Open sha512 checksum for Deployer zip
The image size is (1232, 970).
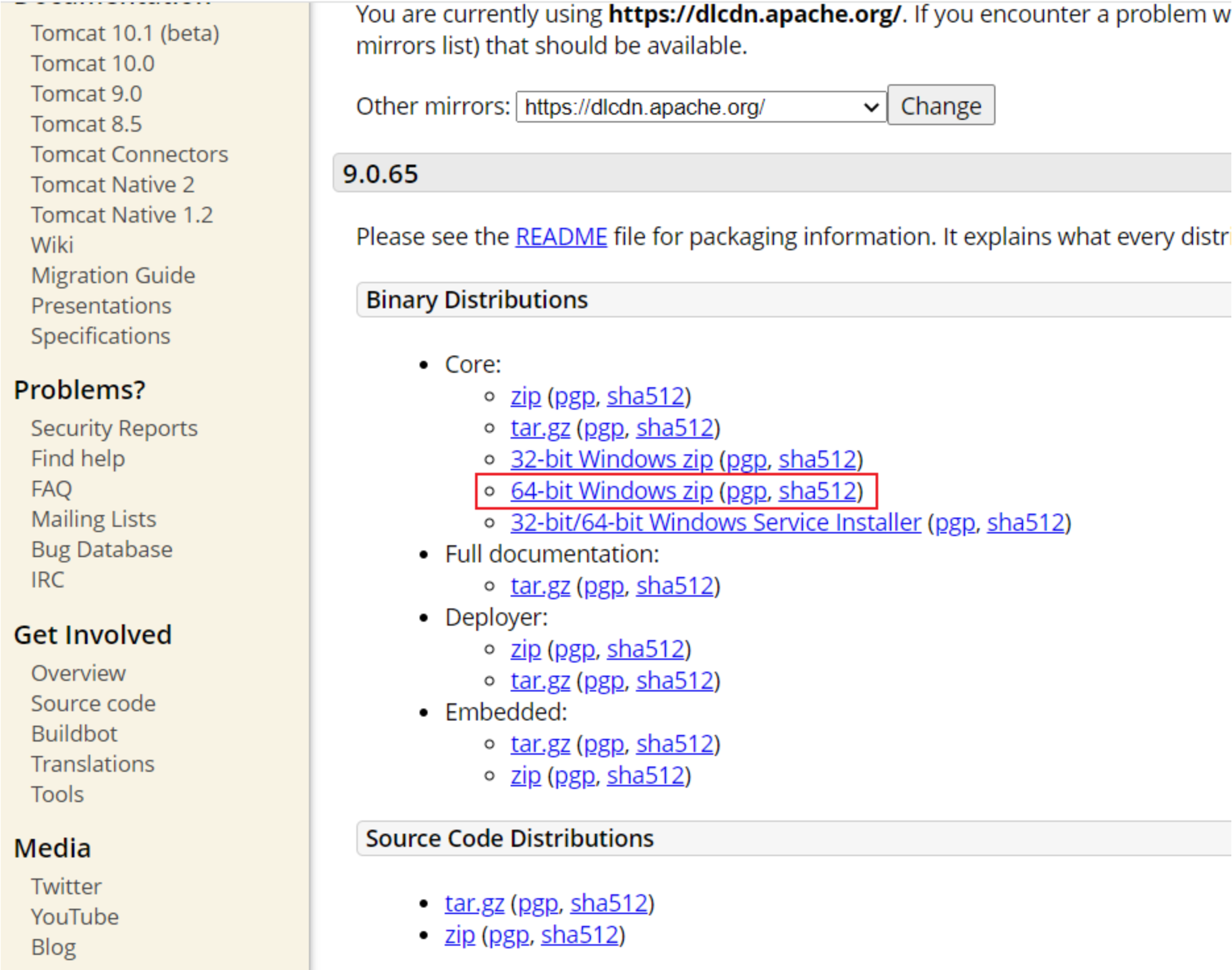[646, 649]
